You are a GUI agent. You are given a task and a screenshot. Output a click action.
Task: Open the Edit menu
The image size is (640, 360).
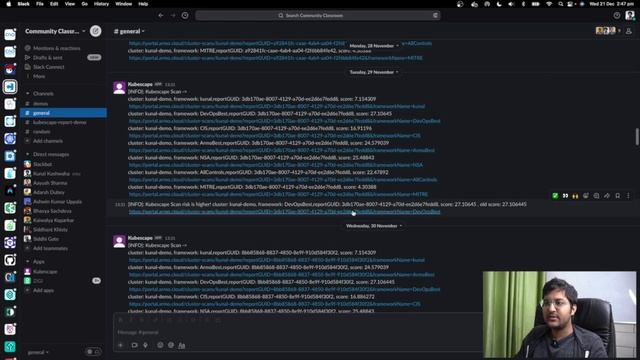point(54,4)
